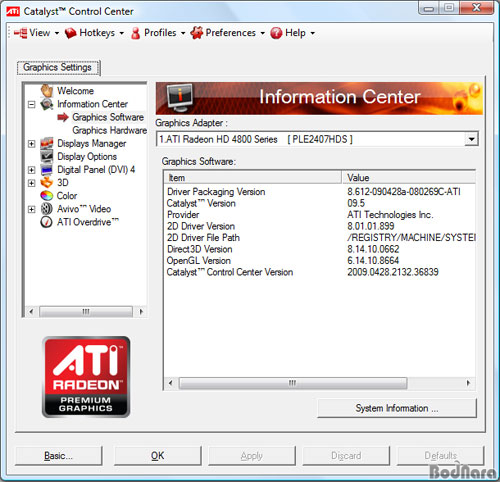Image resolution: width=500 pixels, height=482 pixels.
Task: Select the Graphics Settings tab
Action: [58, 68]
